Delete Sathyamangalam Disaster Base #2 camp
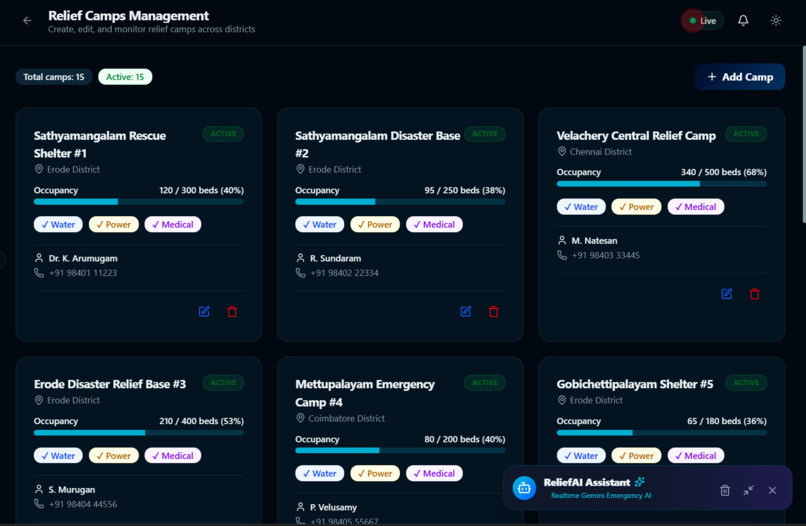 (x=493, y=312)
